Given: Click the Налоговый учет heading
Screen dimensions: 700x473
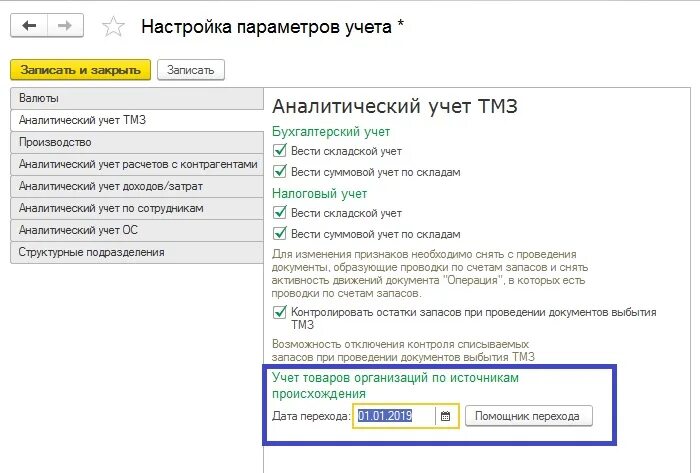Looking at the screenshot, I should click(x=320, y=194).
